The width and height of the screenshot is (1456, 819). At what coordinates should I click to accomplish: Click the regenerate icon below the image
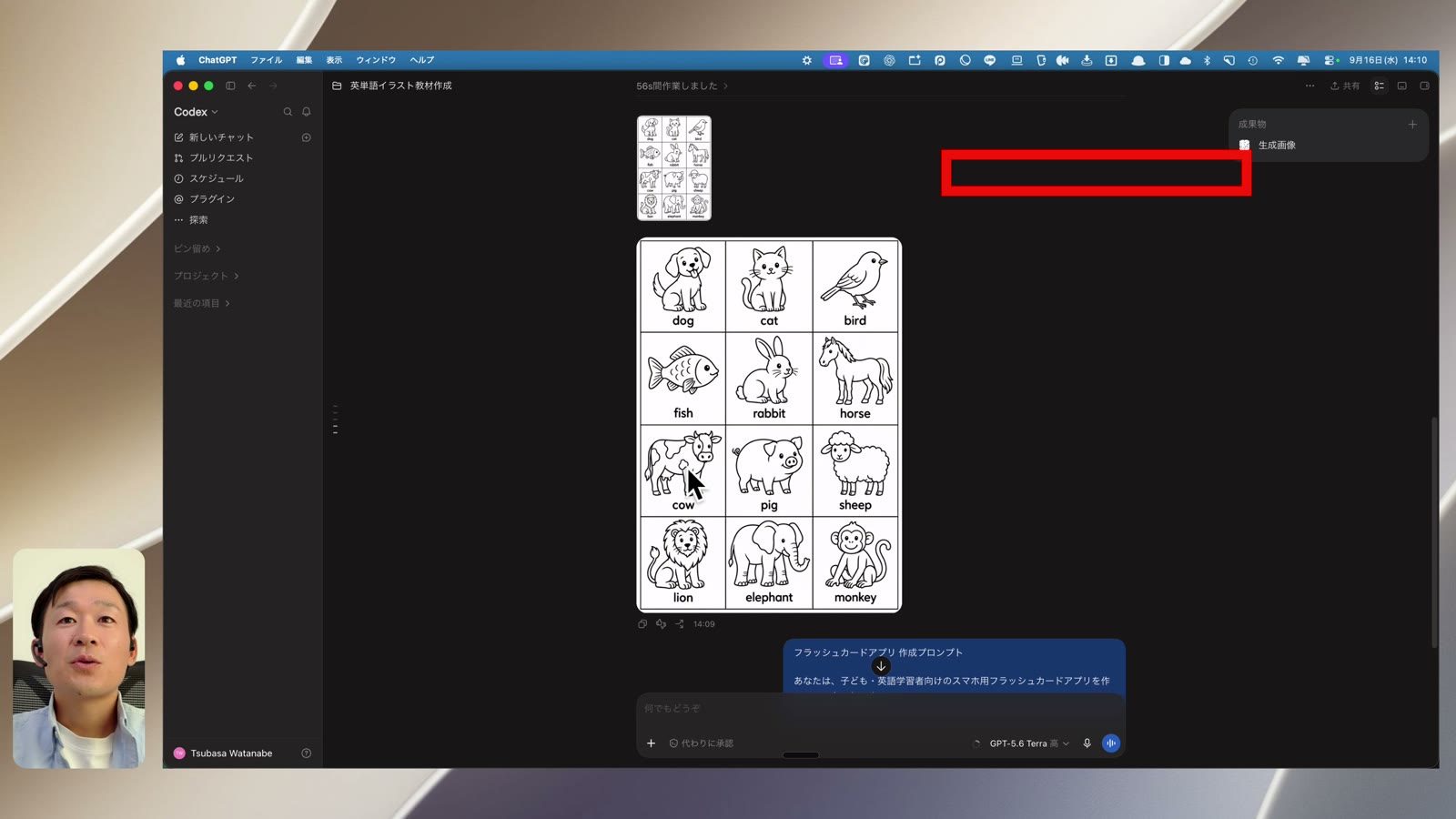click(661, 624)
